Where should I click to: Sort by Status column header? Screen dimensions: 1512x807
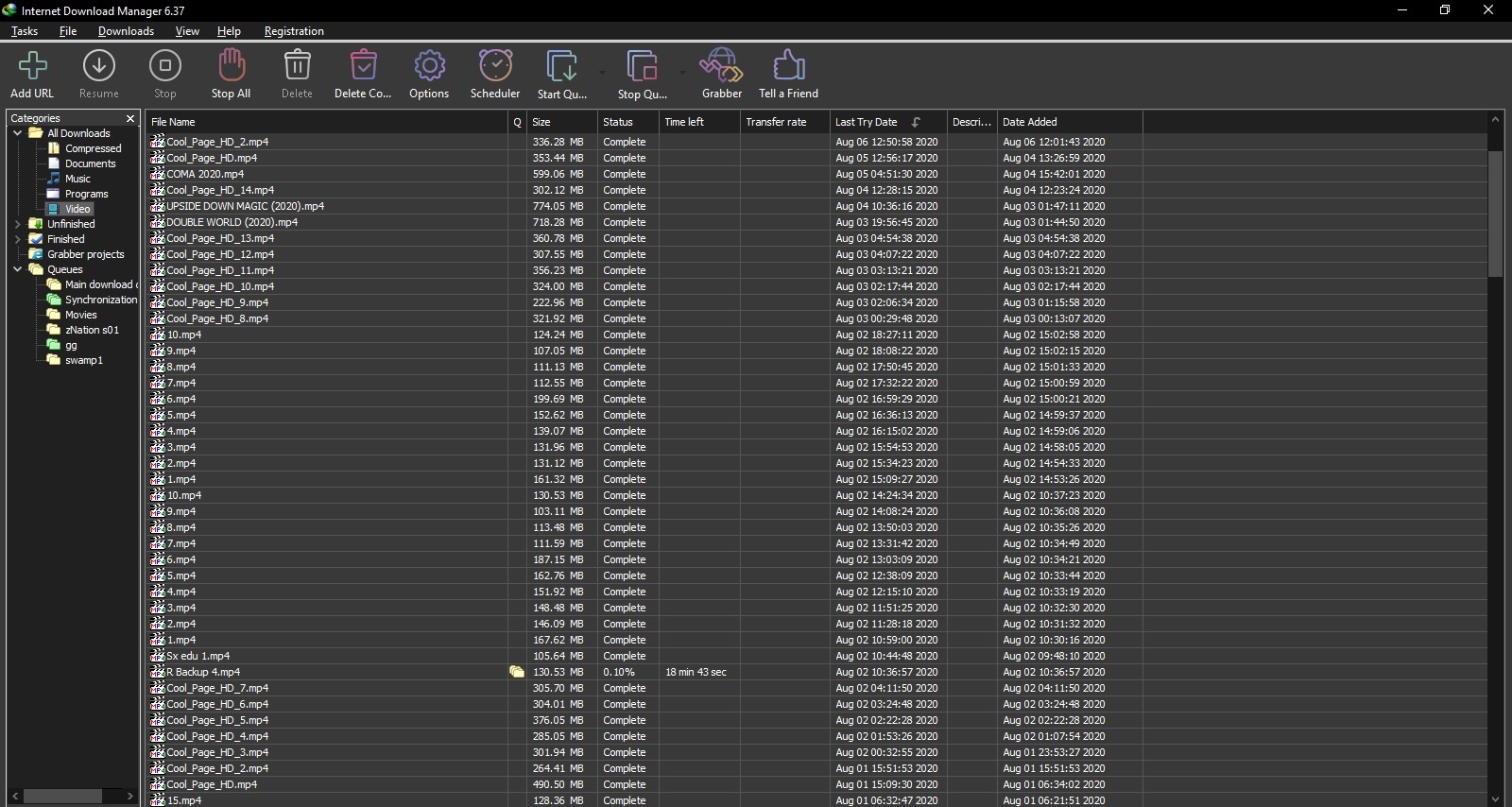tap(628, 122)
